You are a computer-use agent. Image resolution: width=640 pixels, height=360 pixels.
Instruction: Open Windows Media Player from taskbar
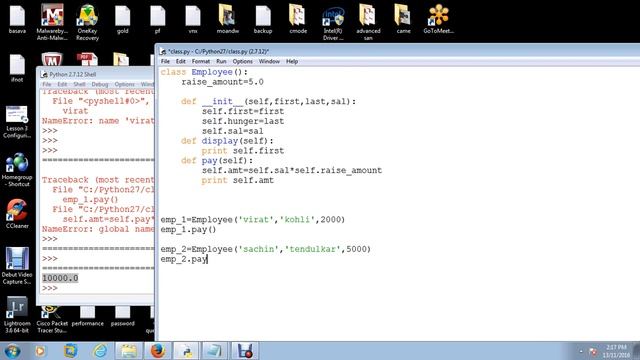40,351
